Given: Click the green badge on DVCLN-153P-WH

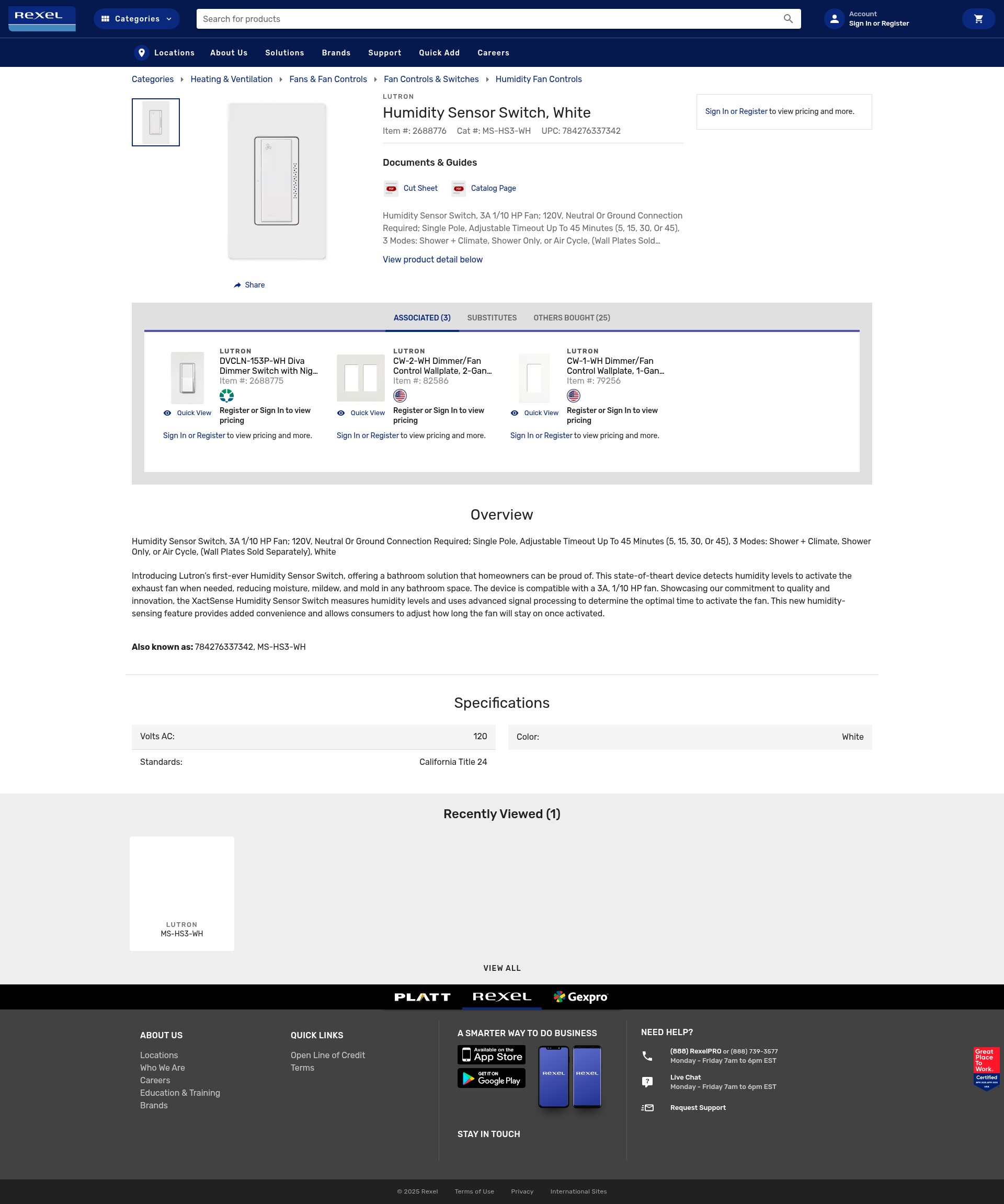Looking at the screenshot, I should click(x=226, y=396).
